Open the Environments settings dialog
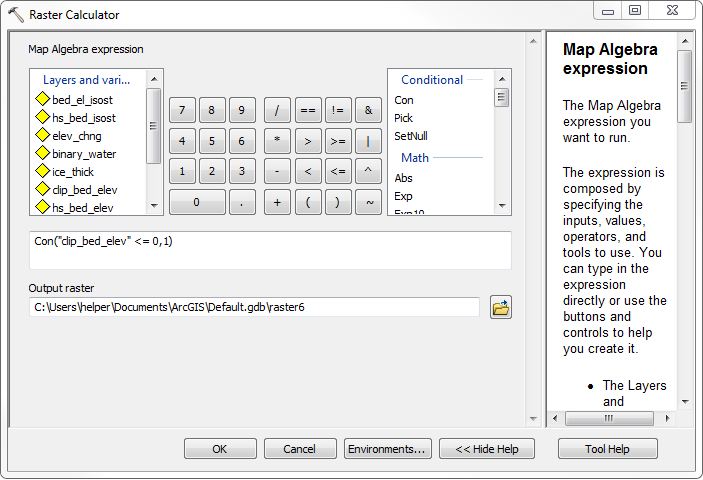This screenshot has width=703, height=480. [388, 449]
